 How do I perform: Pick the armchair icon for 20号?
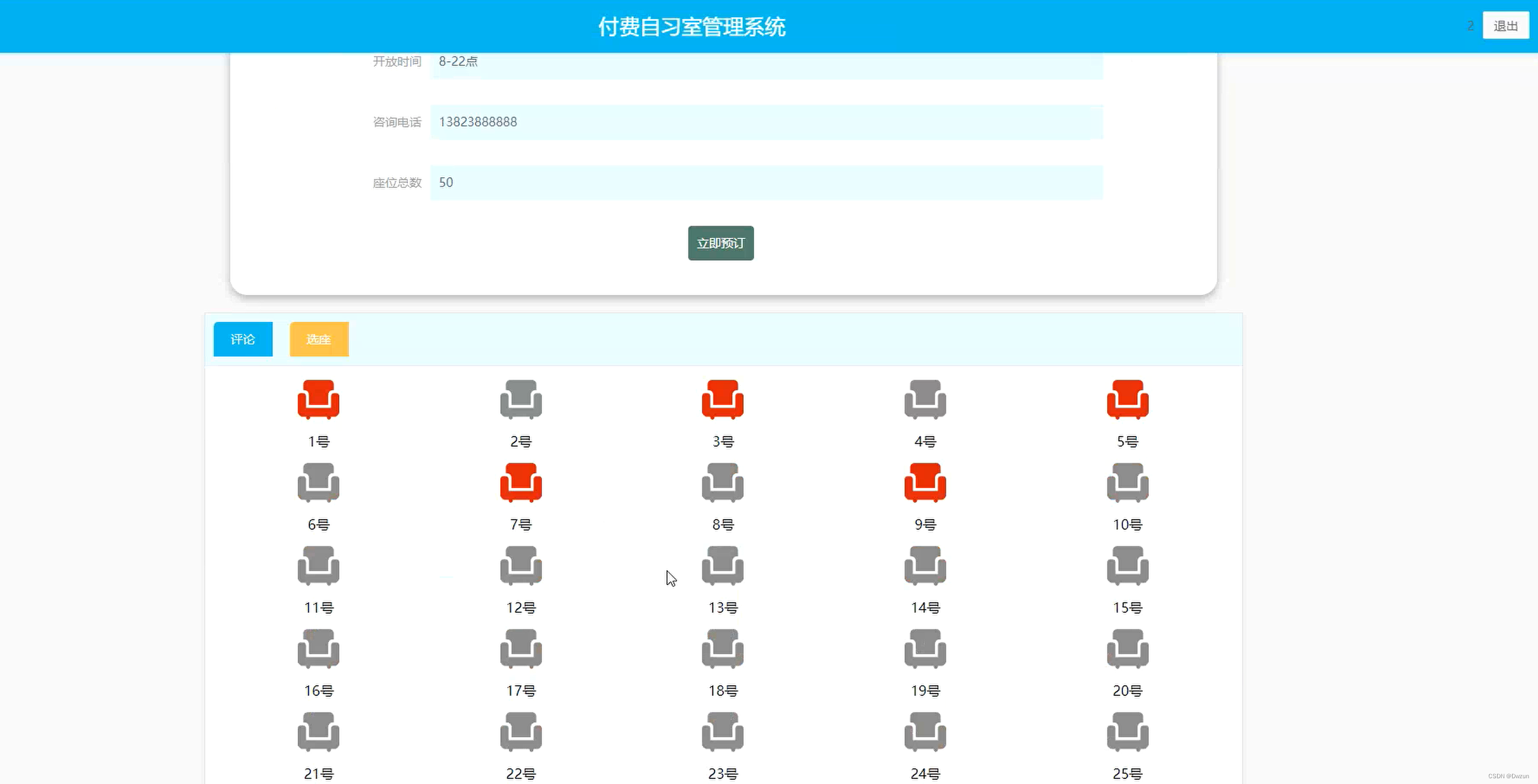pyautogui.click(x=1127, y=648)
